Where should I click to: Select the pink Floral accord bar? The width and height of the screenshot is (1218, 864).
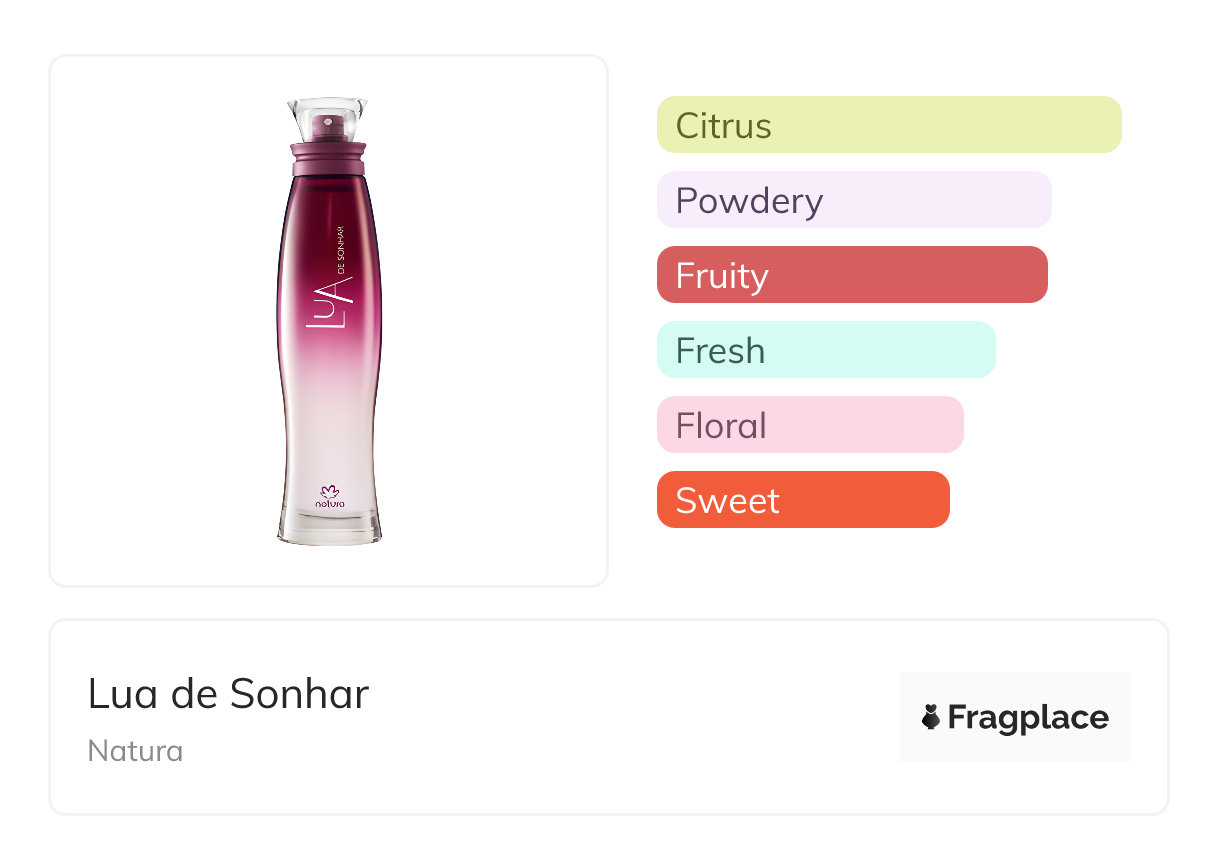(x=809, y=425)
